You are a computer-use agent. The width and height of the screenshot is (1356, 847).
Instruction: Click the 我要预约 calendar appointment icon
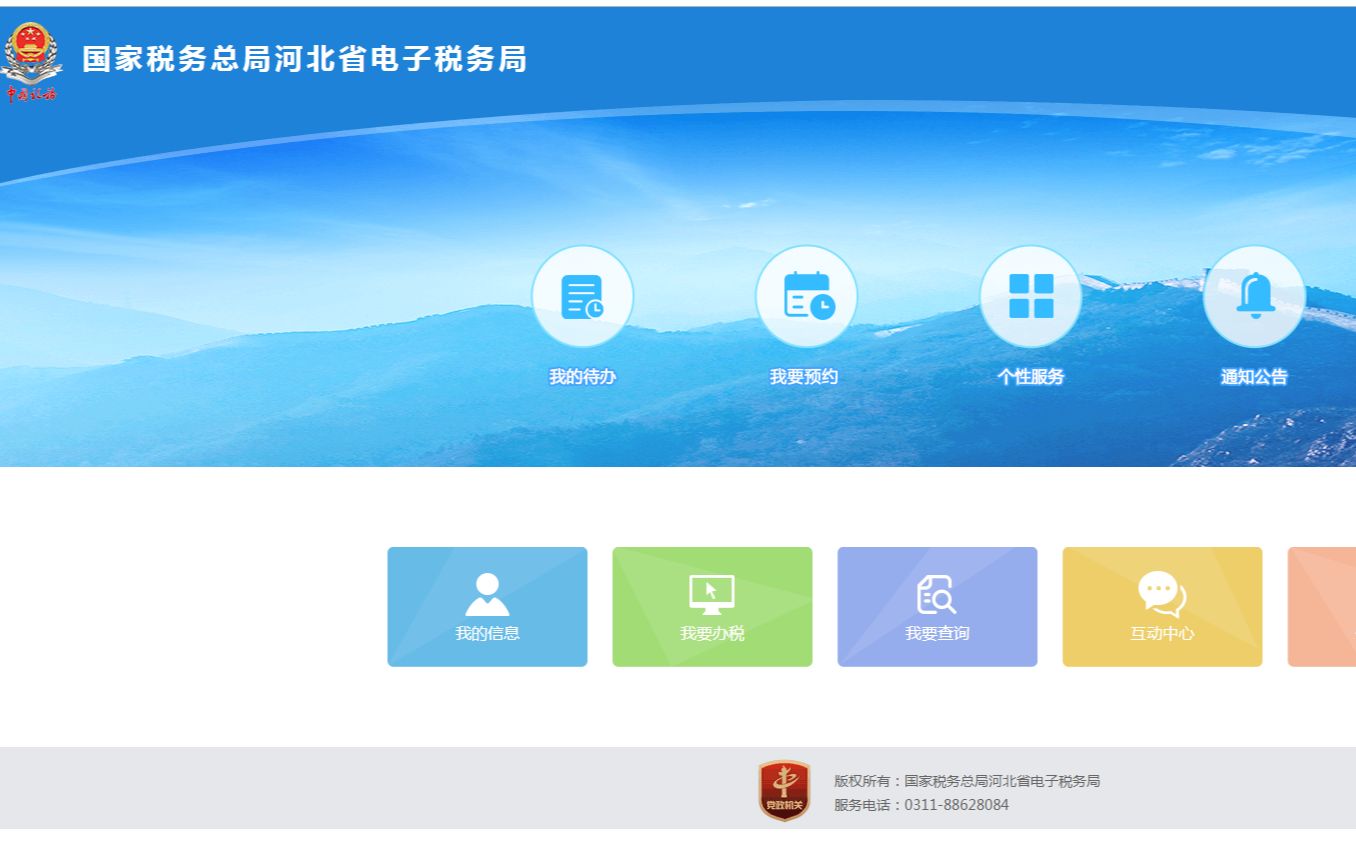point(807,296)
